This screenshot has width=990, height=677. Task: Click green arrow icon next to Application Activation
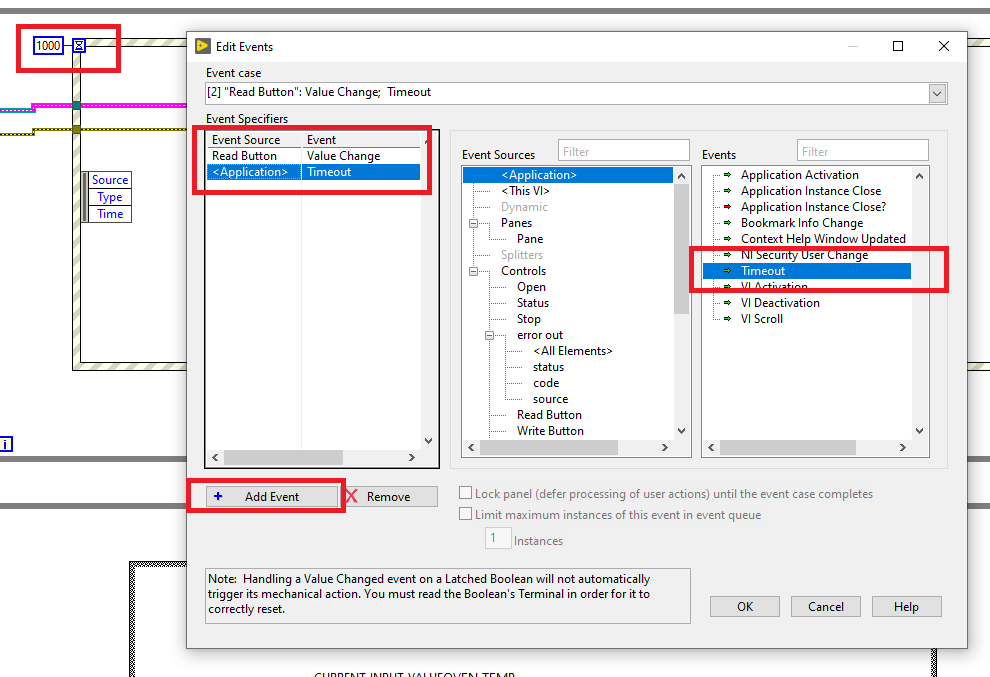pyautogui.click(x=727, y=174)
